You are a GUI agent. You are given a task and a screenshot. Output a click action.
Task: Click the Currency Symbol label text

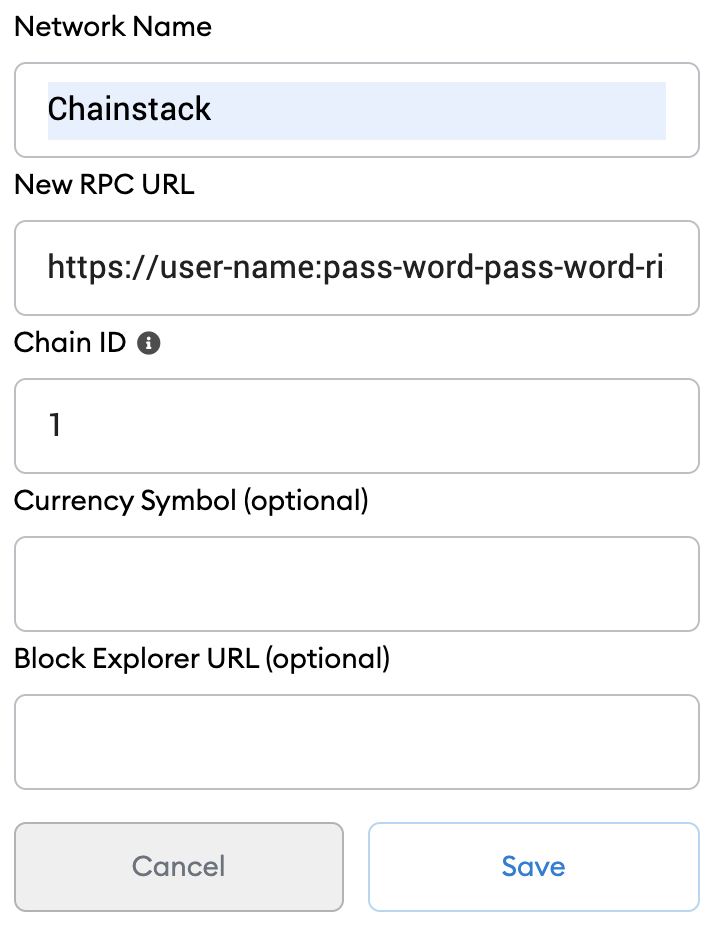click(x=125, y=501)
